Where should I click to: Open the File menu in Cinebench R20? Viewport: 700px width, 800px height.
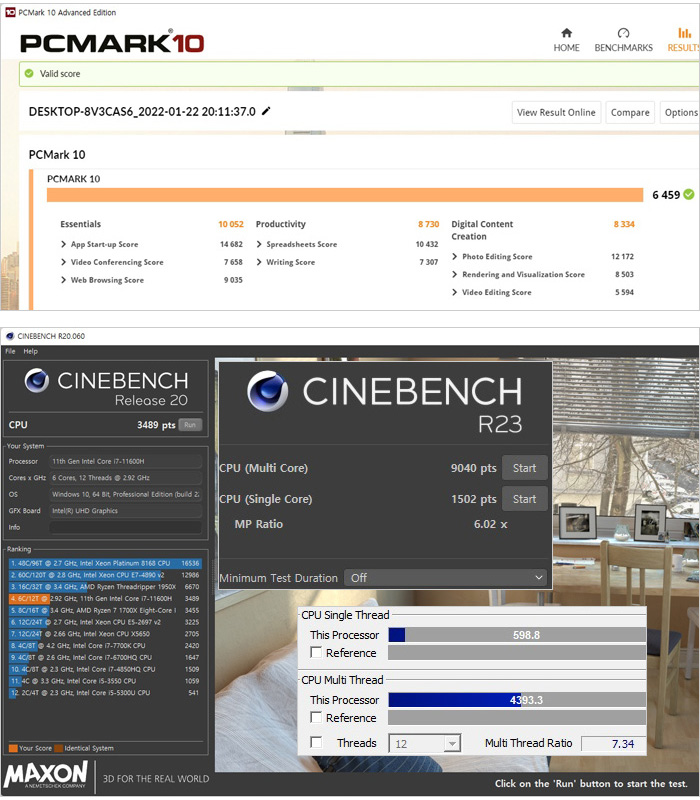point(10,351)
